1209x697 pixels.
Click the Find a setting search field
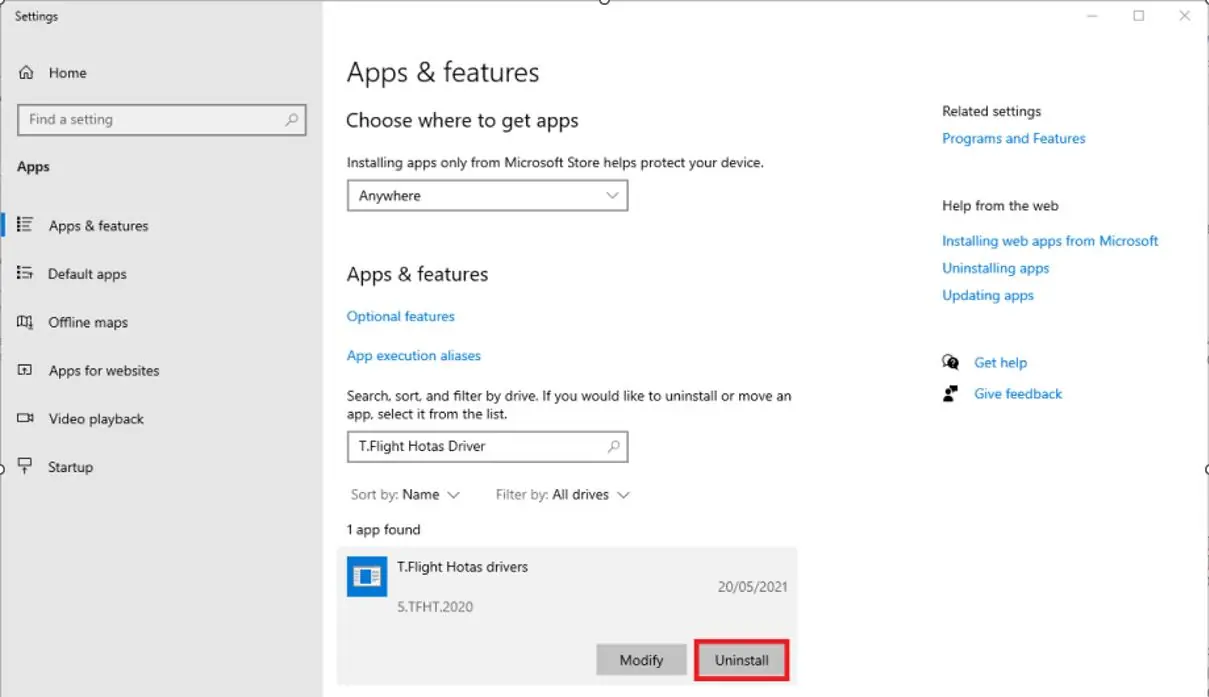tap(162, 120)
